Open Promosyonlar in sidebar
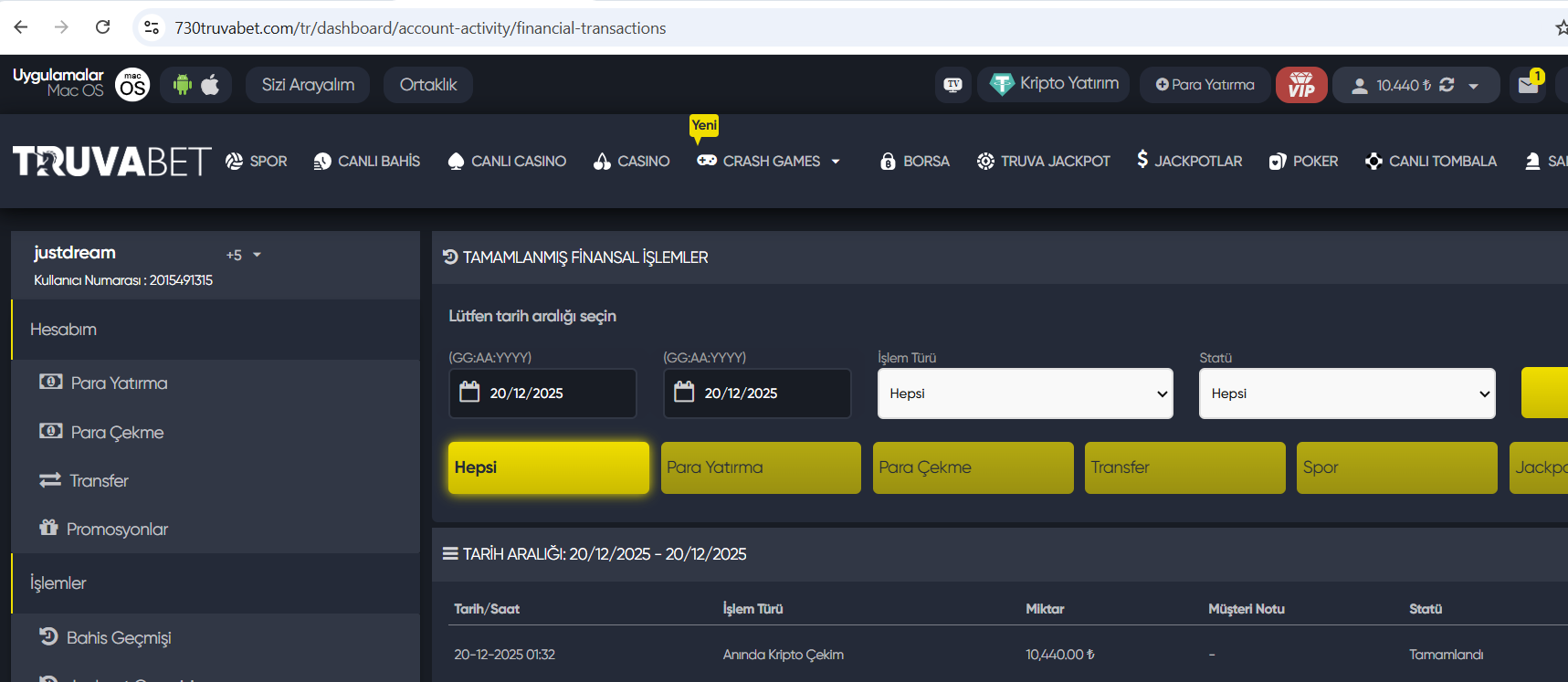Screen dimensions: 1568x682 coord(103,529)
